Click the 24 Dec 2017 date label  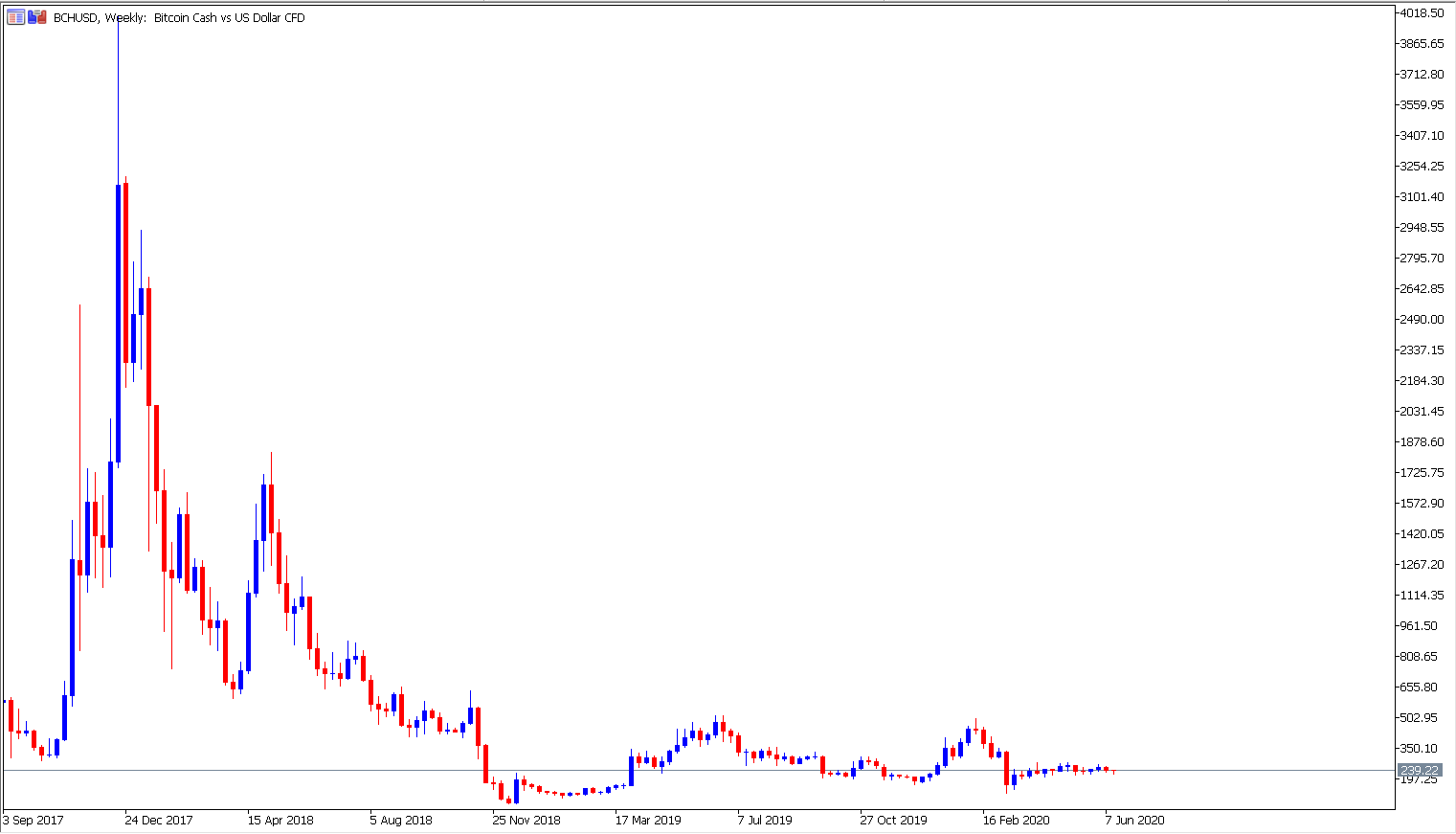(159, 821)
